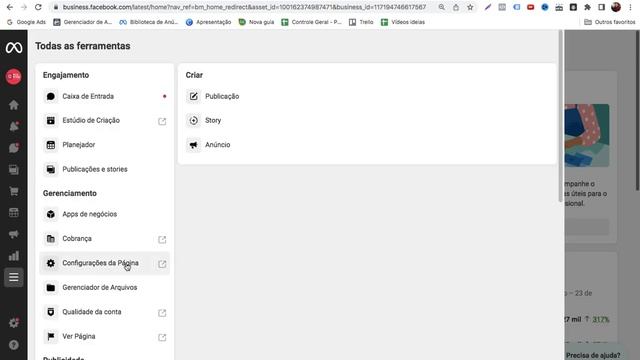The image size is (640, 360).
Task: Open Publicações e stories
Action: (x=104, y=169)
